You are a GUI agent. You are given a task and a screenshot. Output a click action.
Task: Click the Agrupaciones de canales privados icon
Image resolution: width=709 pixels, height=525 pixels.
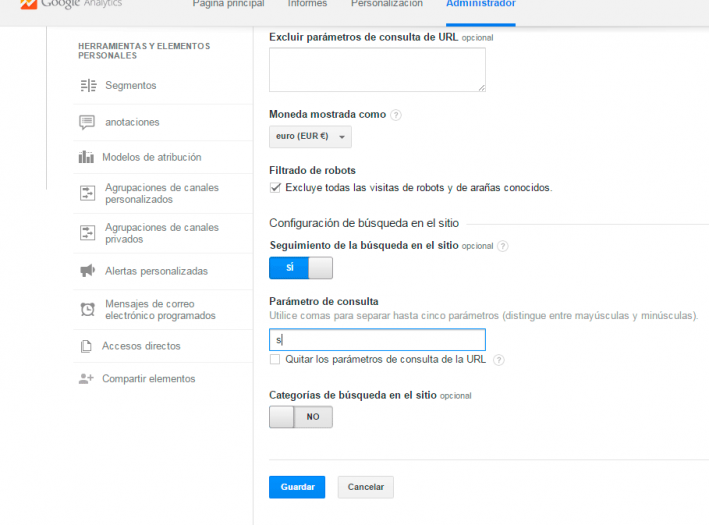pos(87,233)
